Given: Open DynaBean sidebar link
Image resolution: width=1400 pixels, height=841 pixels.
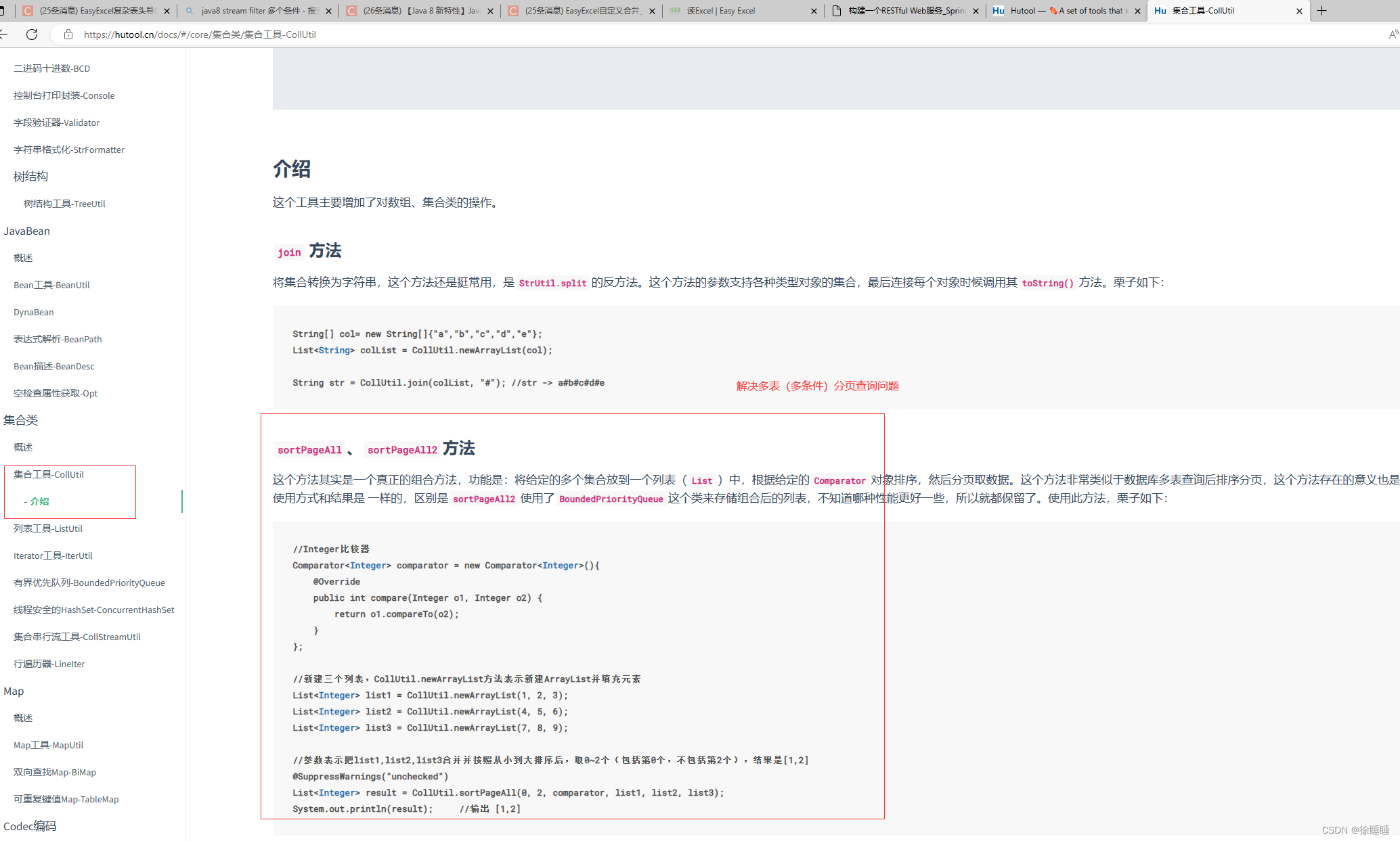Looking at the screenshot, I should click(34, 312).
